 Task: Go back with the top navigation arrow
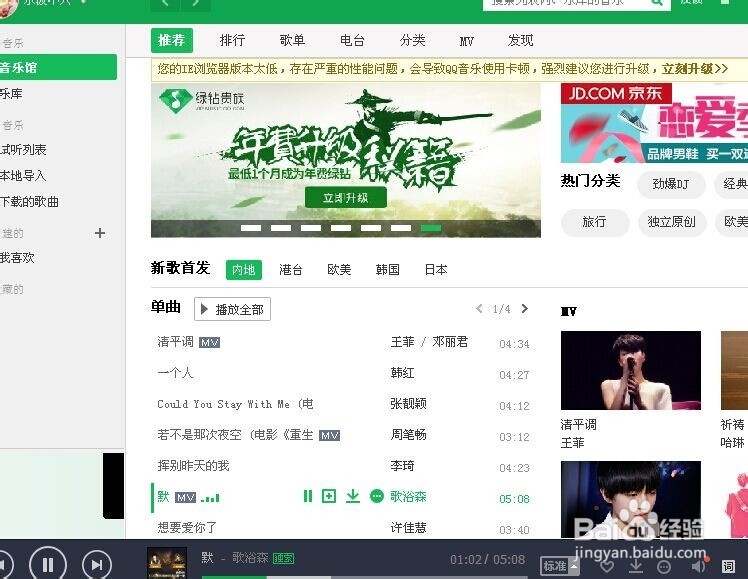(x=165, y=4)
